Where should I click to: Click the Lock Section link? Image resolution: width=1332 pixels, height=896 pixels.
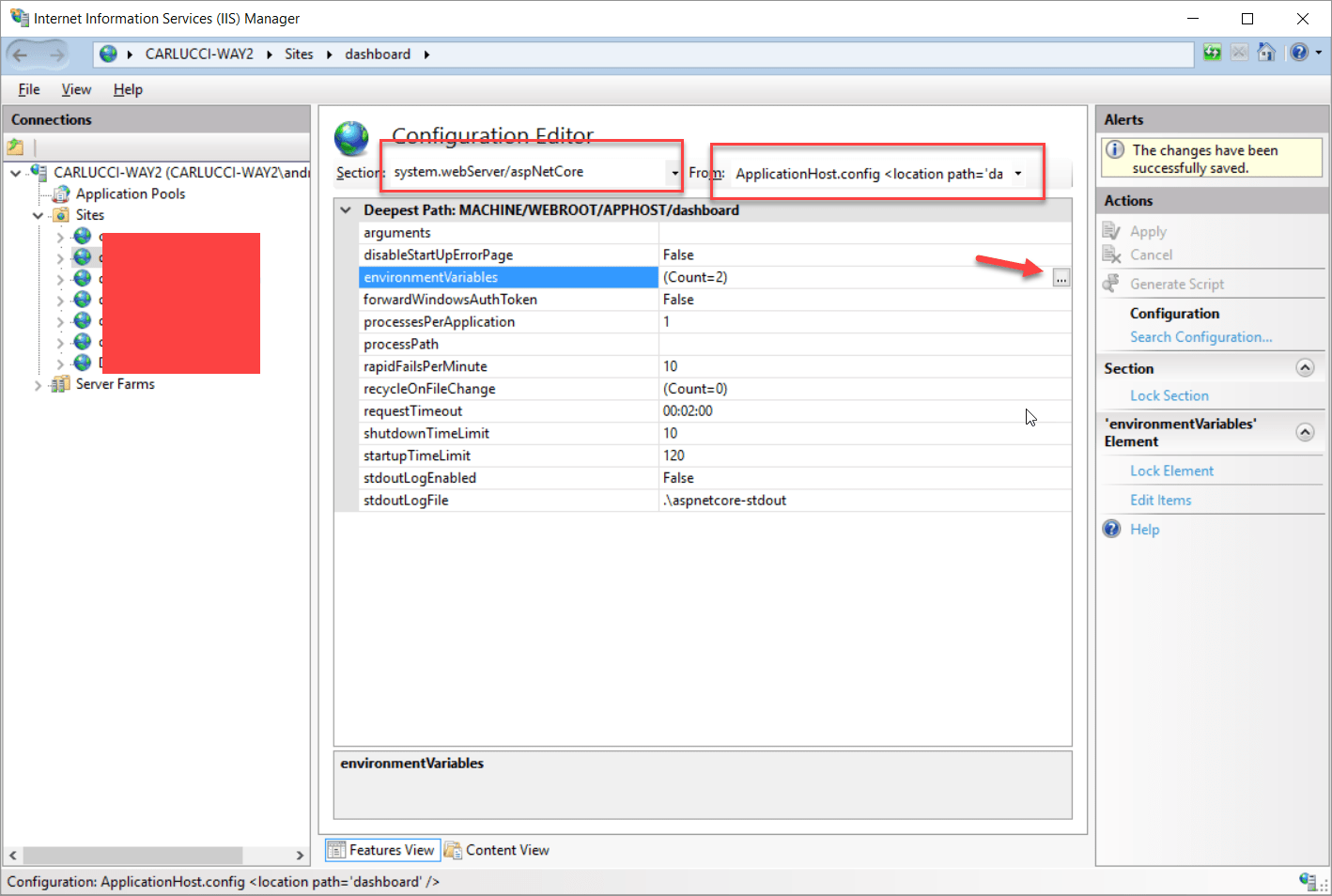point(1169,396)
